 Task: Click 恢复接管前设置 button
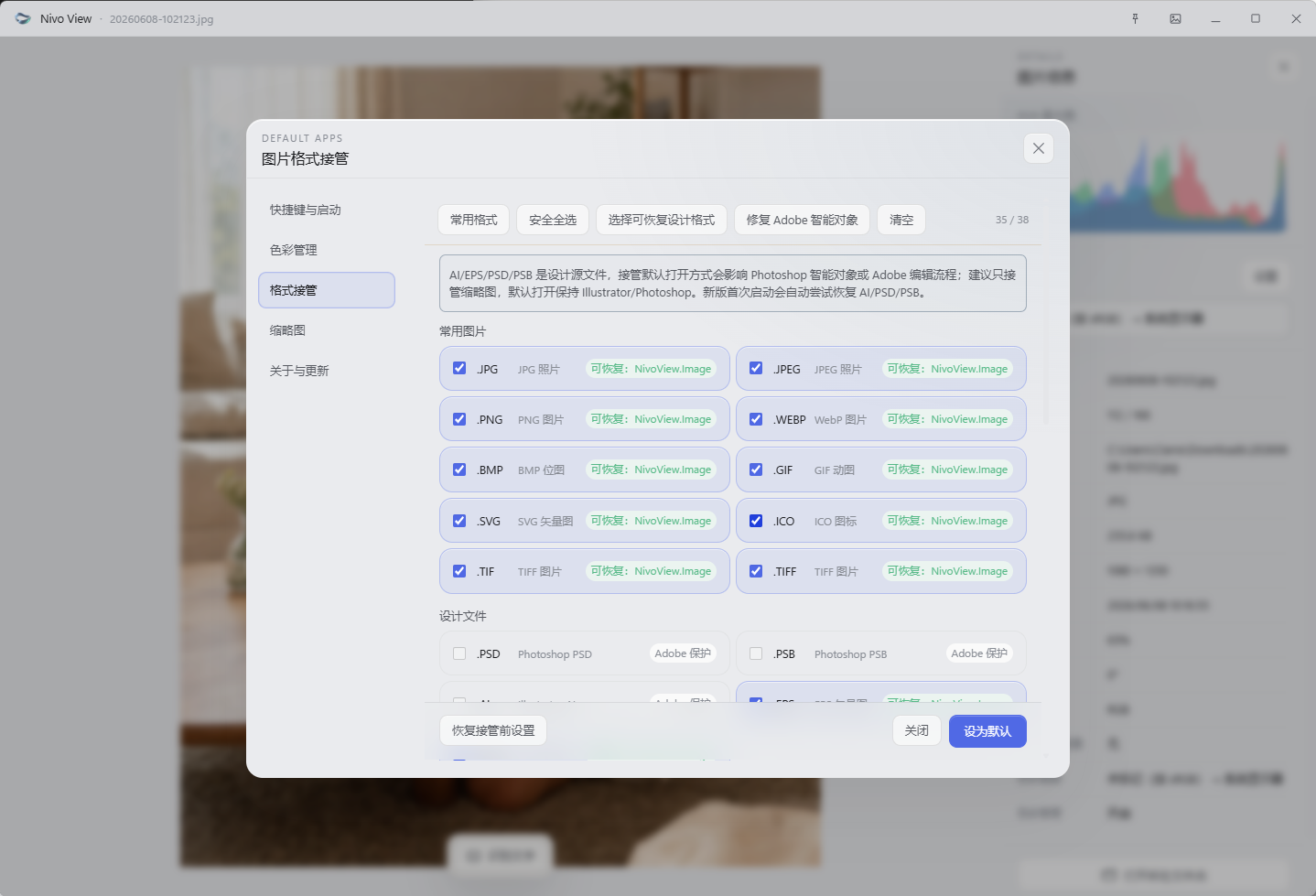[x=493, y=730]
